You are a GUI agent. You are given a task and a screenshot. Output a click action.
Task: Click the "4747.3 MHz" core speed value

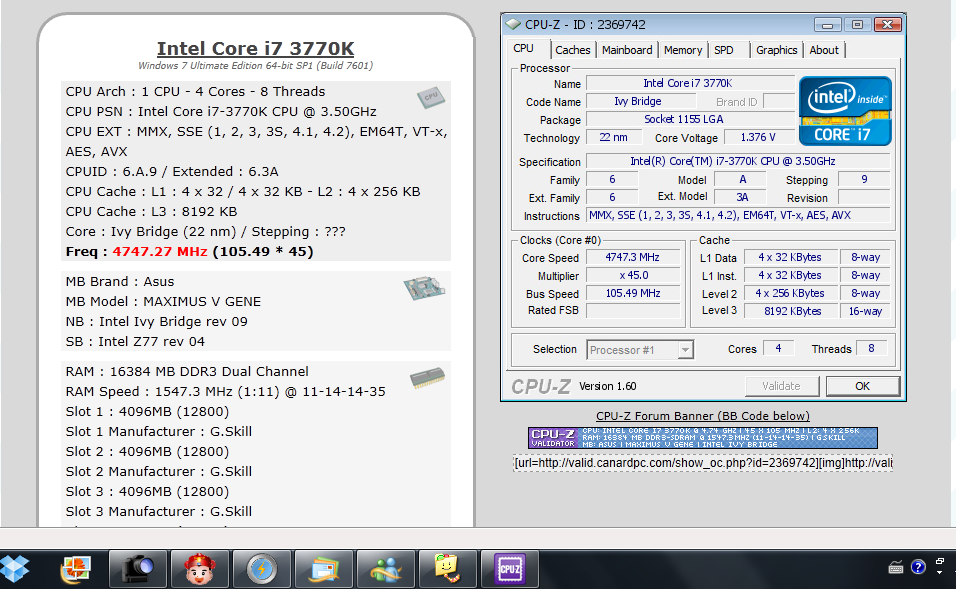[x=632, y=257]
